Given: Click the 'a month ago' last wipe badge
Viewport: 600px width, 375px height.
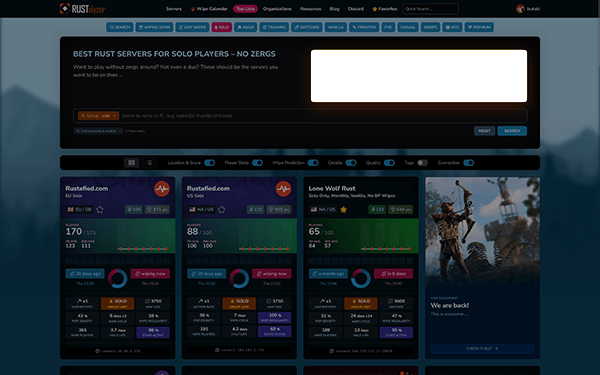Looking at the screenshot, I should [328, 274].
